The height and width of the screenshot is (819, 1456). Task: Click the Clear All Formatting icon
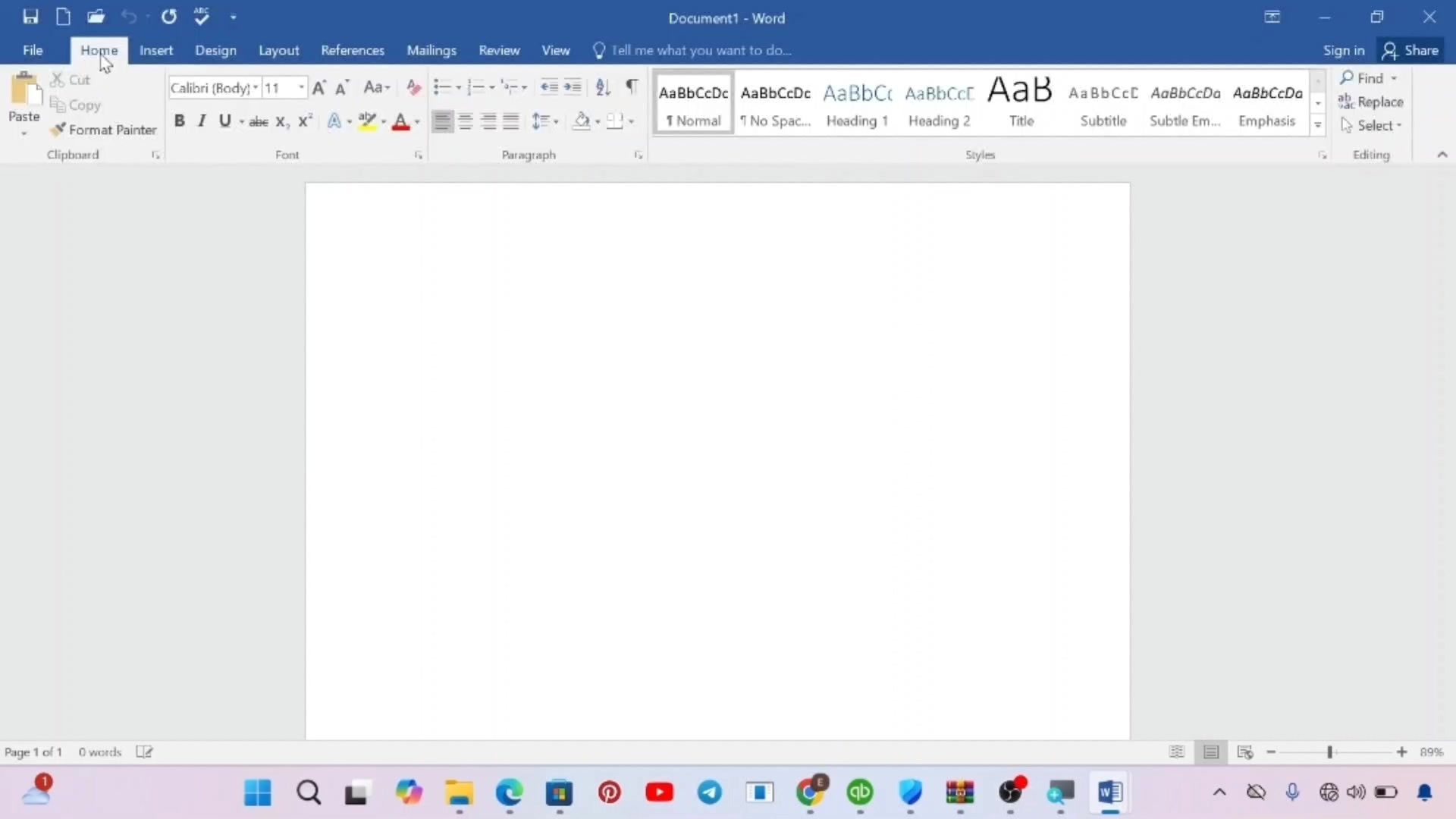click(413, 87)
